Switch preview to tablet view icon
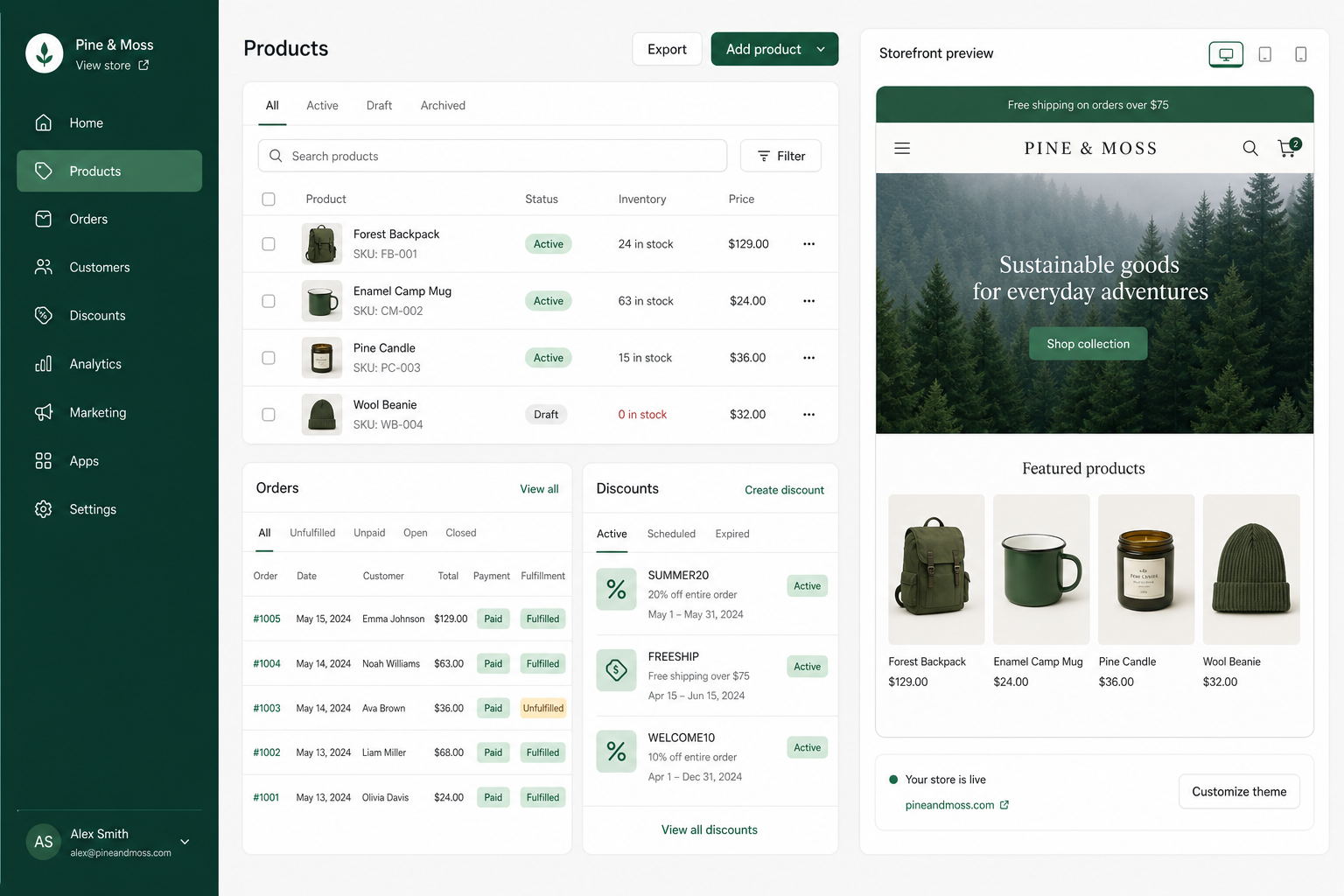Image resolution: width=1344 pixels, height=896 pixels. (1265, 54)
